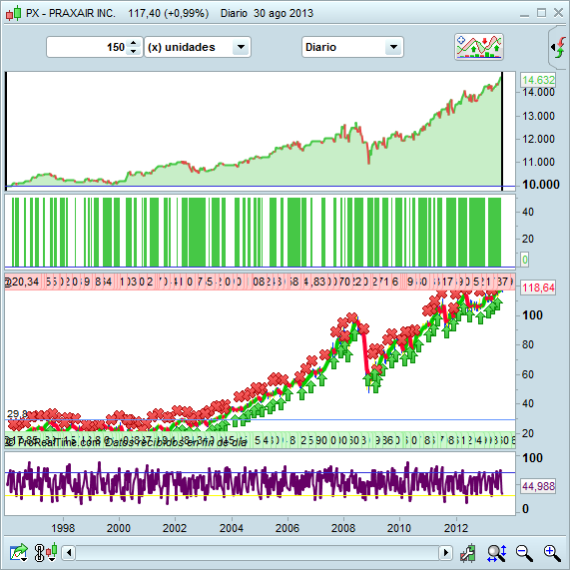Open the chain-link candlestick style icon
The width and height of the screenshot is (570, 570).
(46, 553)
